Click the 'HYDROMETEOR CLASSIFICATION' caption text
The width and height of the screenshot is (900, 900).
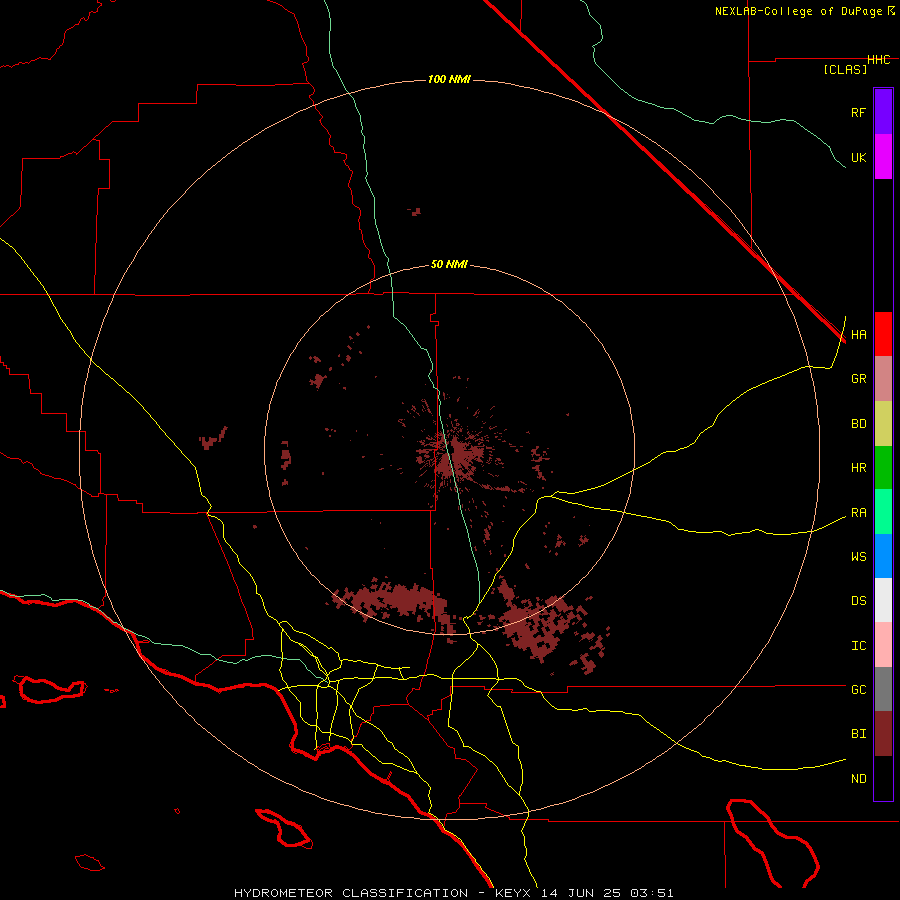351,893
